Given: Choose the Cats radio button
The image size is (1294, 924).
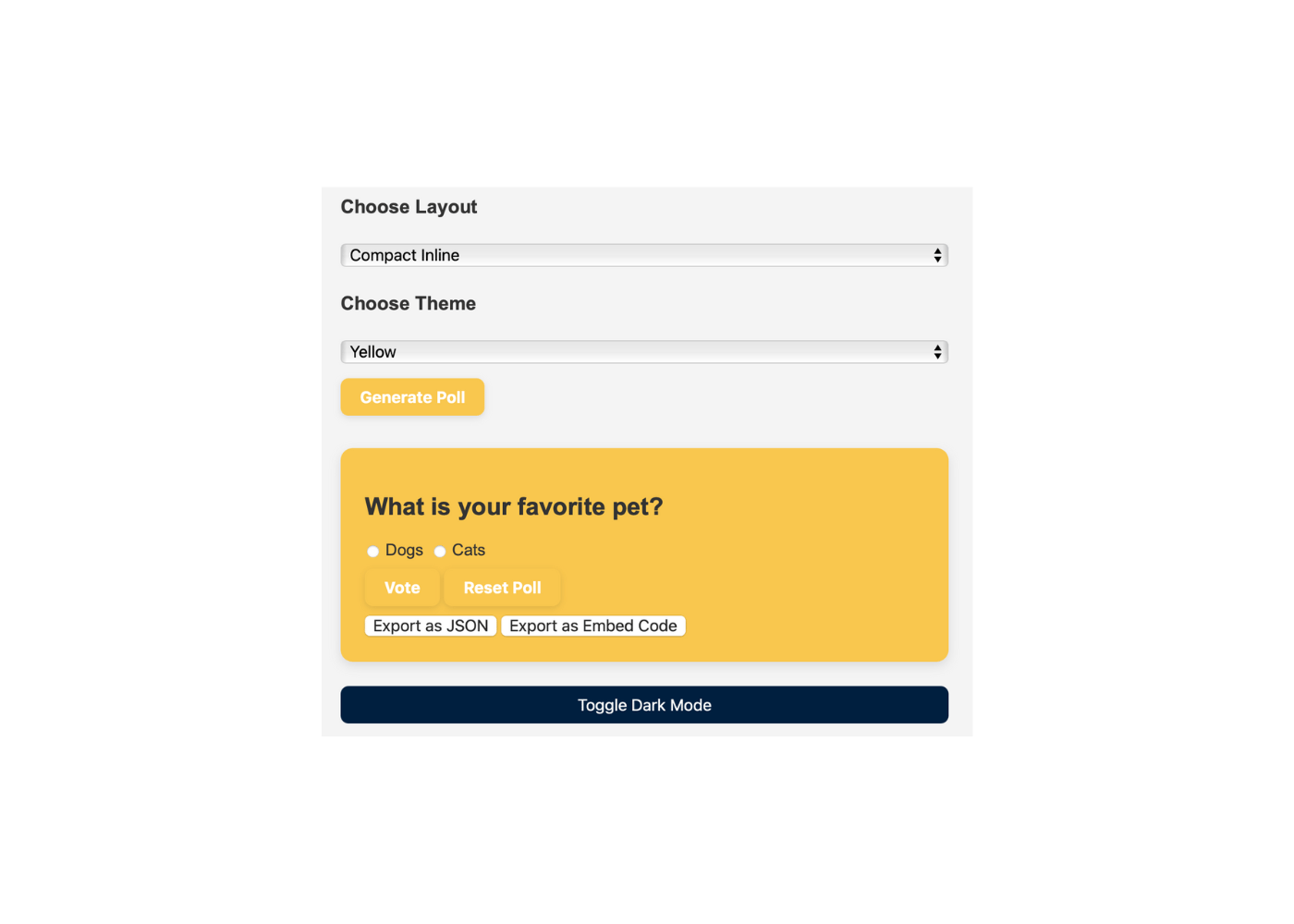Looking at the screenshot, I should [x=440, y=552].
